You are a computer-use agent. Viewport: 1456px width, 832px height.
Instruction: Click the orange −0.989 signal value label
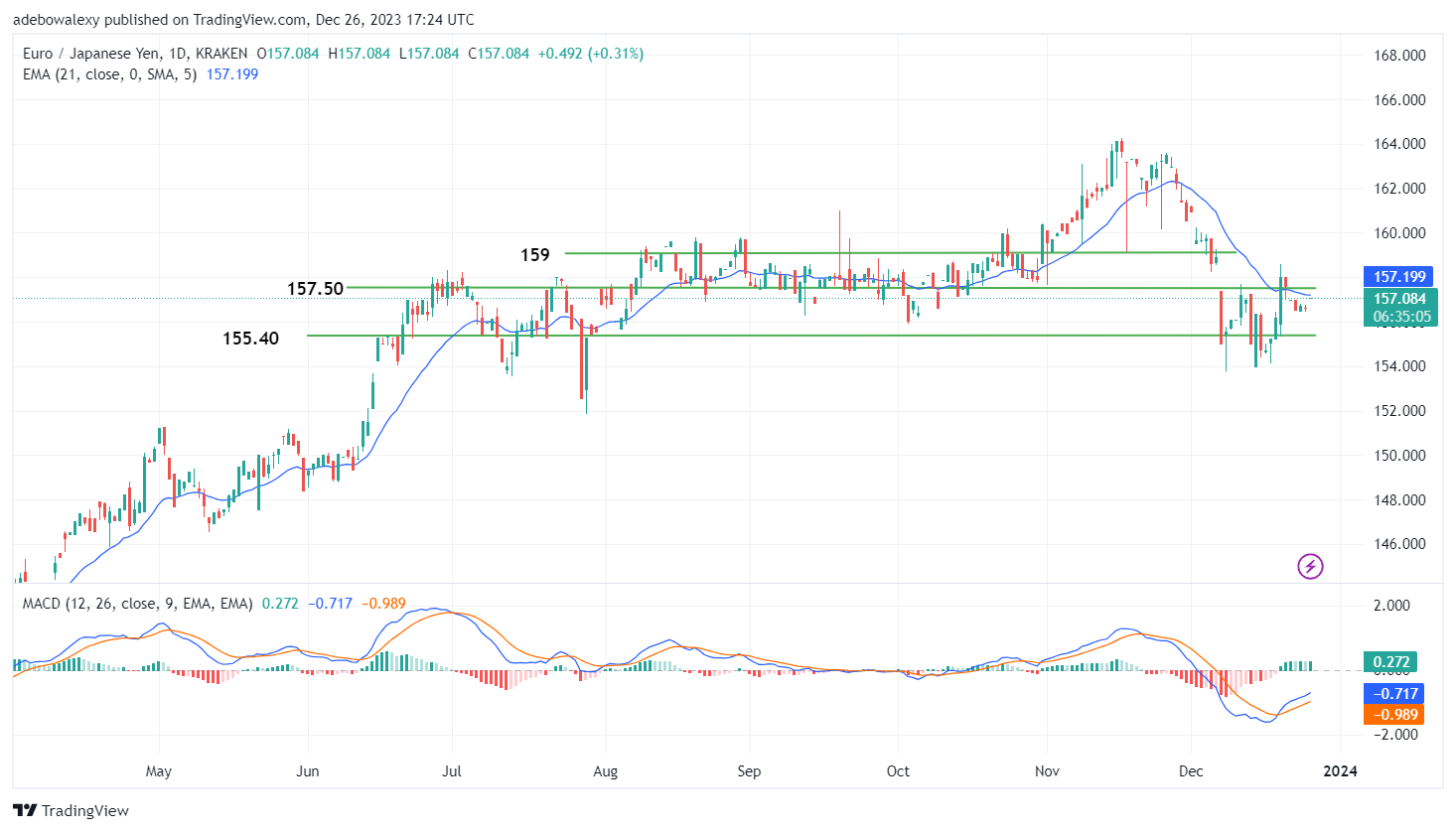coord(1393,715)
